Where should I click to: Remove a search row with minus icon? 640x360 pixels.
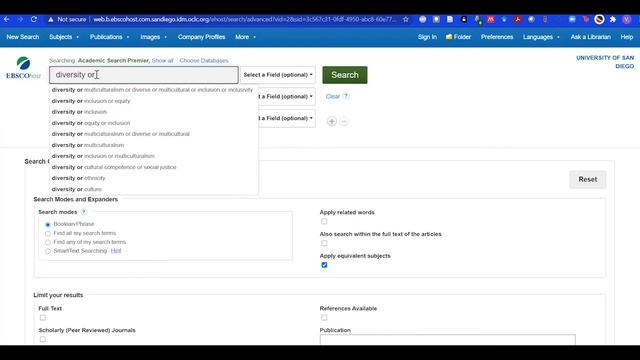pyautogui.click(x=344, y=121)
